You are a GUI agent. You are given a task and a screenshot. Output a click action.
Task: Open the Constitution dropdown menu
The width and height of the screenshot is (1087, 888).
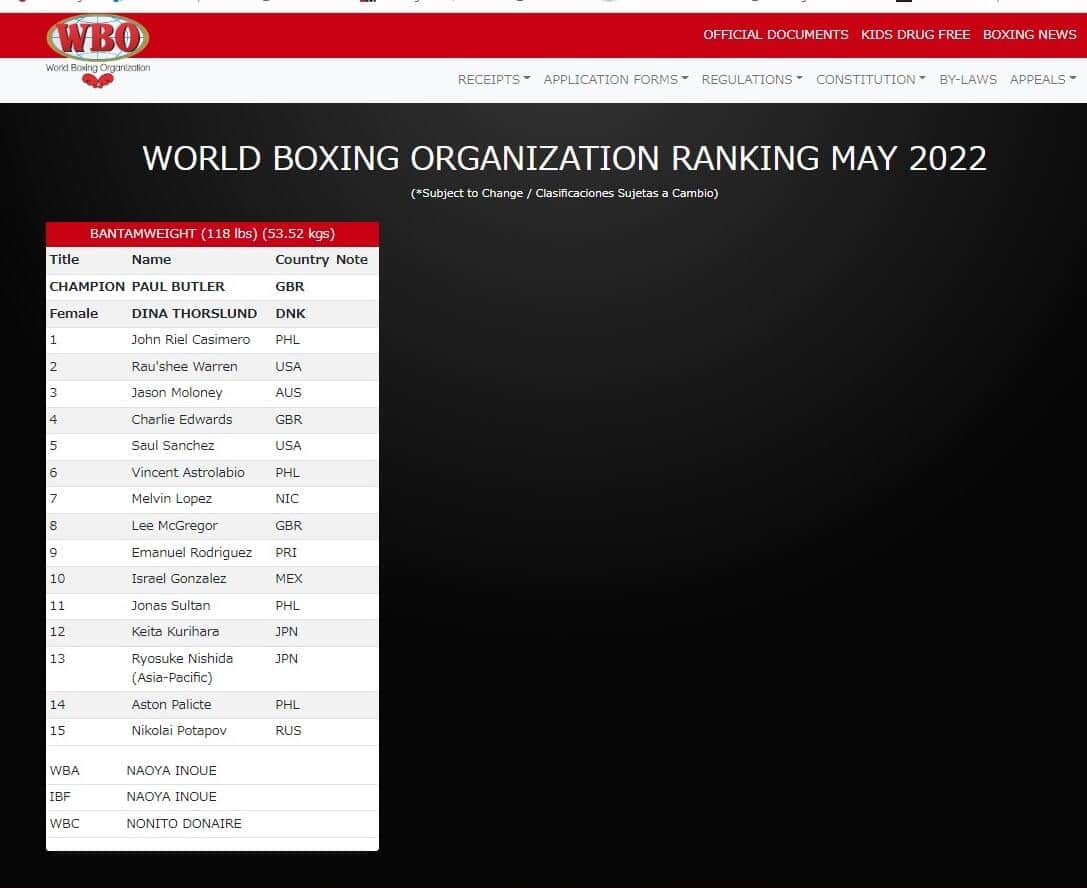coord(870,80)
